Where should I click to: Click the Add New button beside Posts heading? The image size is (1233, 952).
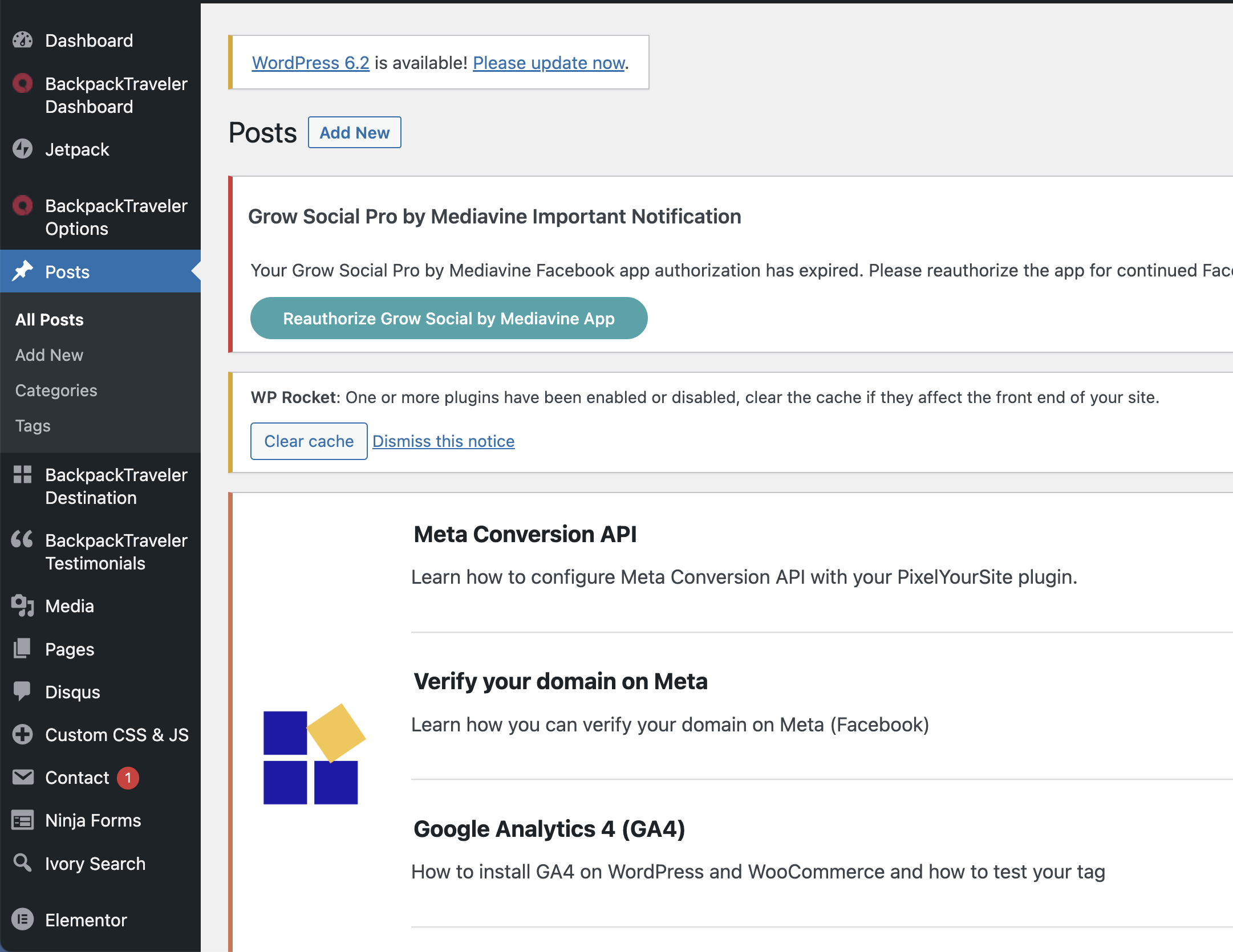point(355,132)
